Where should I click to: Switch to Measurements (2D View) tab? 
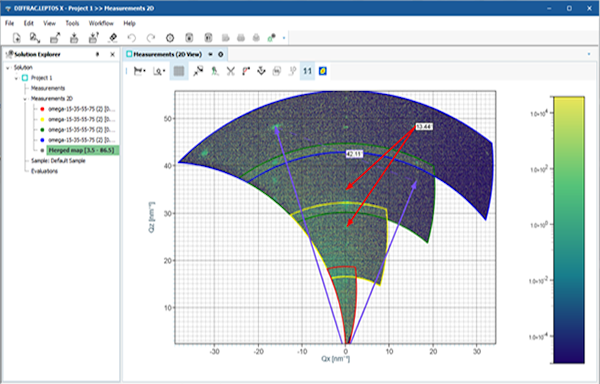coord(168,54)
